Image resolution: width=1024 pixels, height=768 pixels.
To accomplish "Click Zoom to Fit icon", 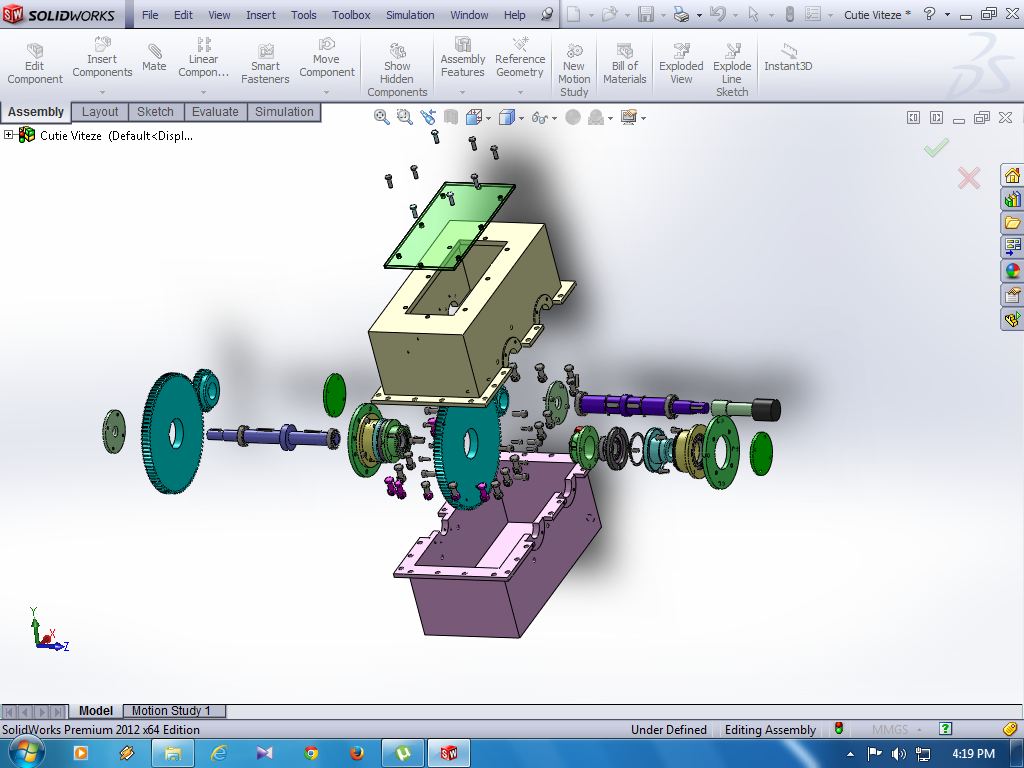I will 381,118.
